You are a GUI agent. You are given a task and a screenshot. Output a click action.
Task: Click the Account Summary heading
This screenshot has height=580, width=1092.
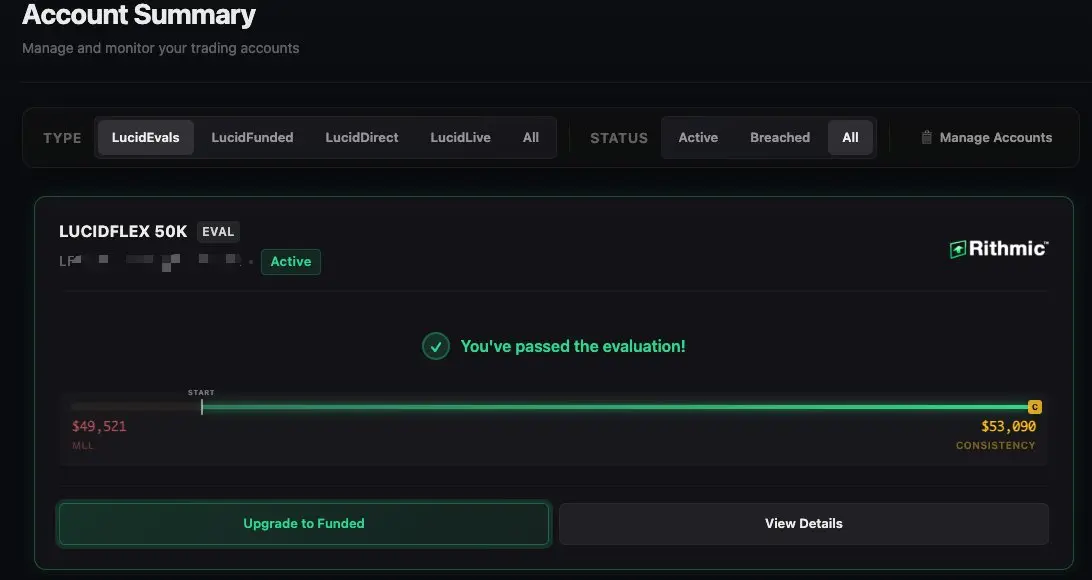(x=139, y=15)
